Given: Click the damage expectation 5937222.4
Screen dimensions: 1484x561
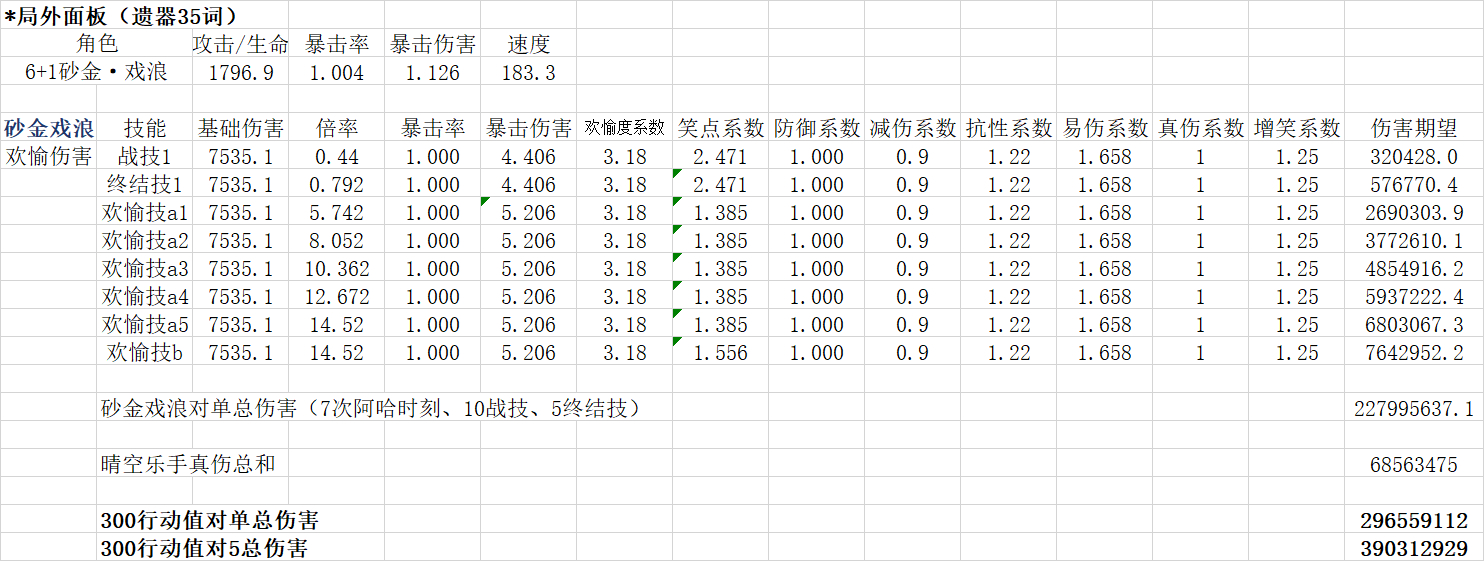Looking at the screenshot, I should tap(1414, 296).
